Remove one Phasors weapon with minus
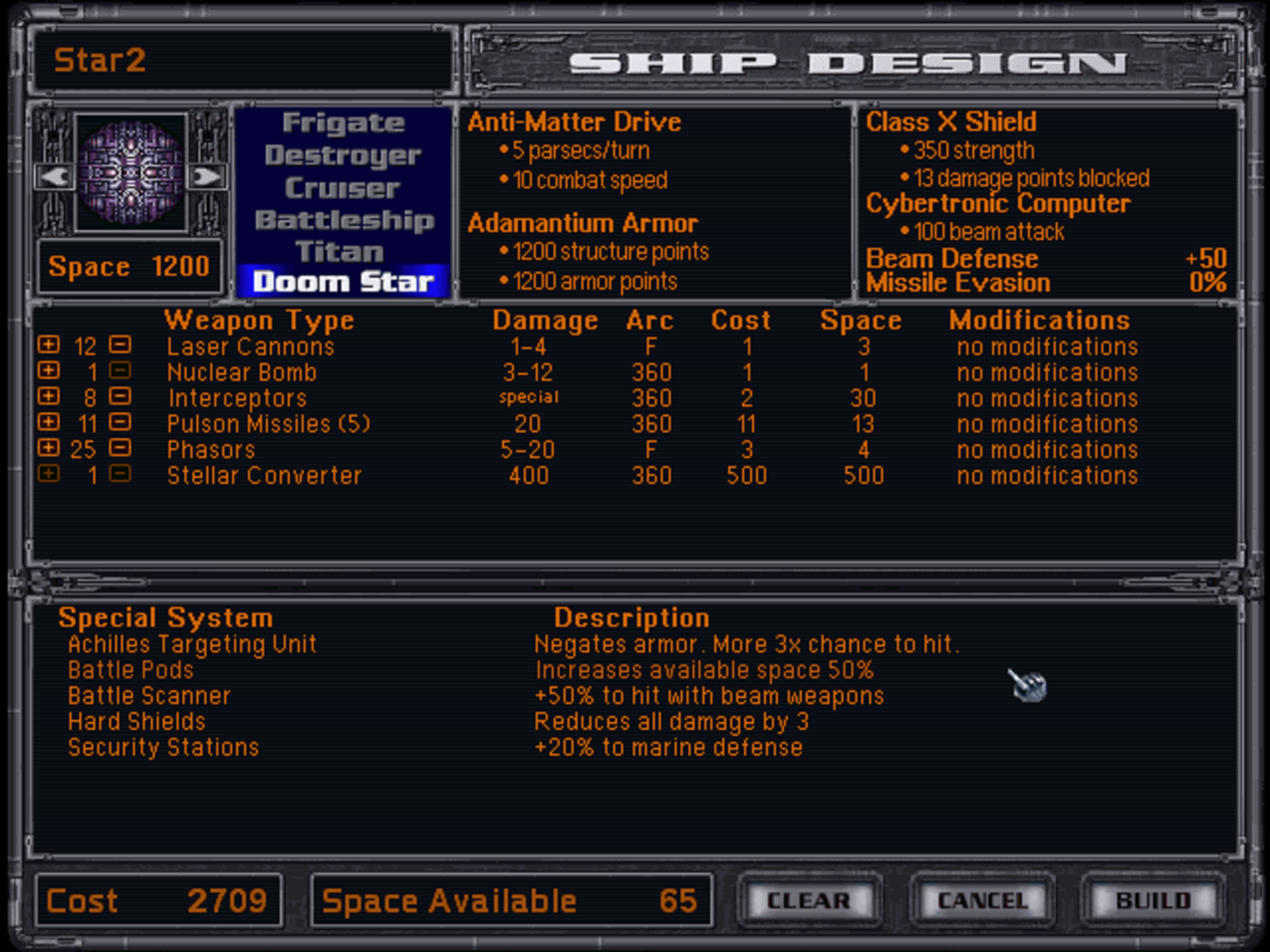The width and height of the screenshot is (1270, 952). coord(120,448)
